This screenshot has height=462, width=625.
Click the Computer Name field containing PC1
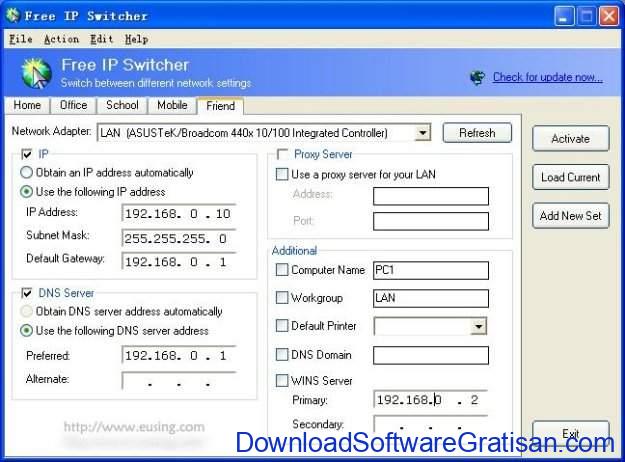click(x=431, y=270)
